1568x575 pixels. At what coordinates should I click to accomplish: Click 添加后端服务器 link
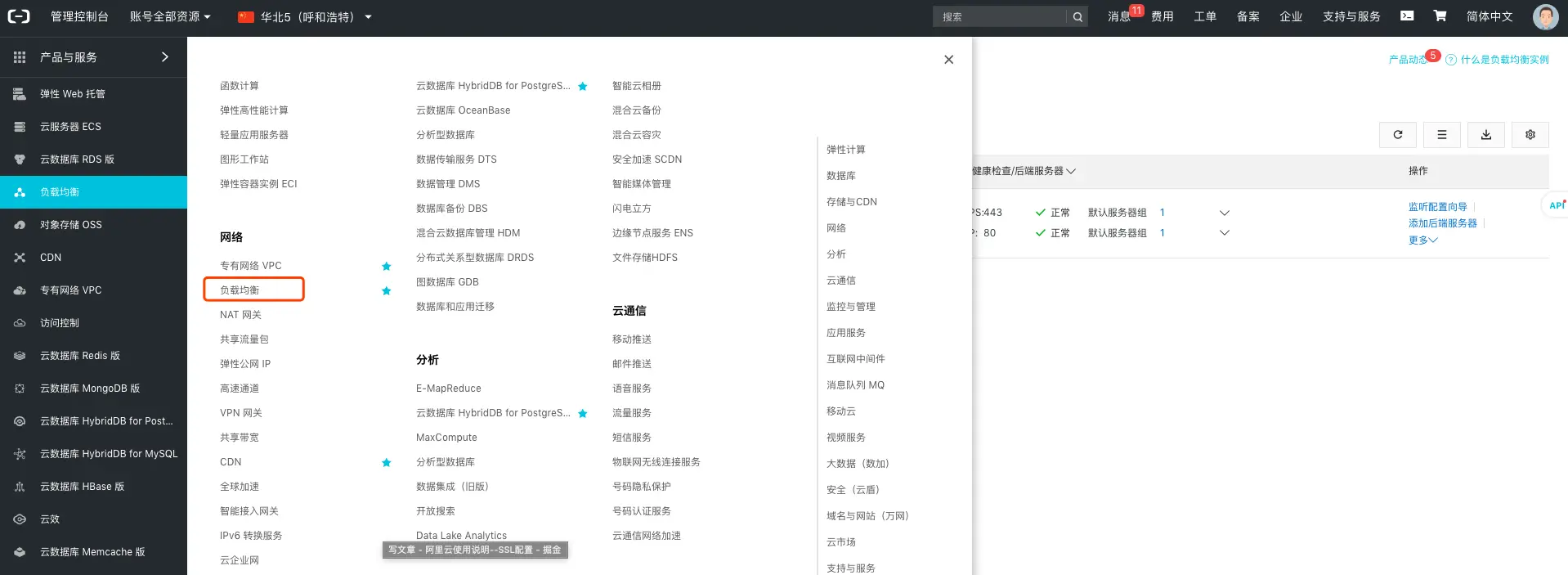(x=1443, y=223)
